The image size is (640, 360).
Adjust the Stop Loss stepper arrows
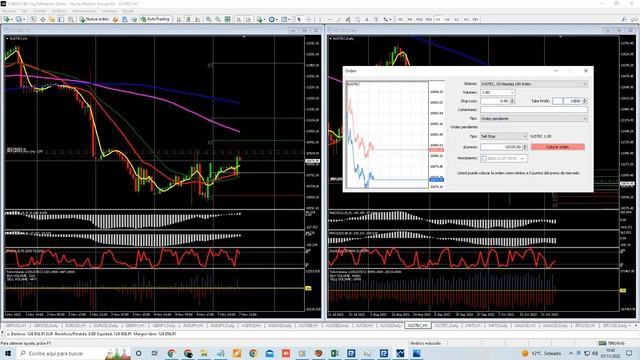click(x=513, y=101)
